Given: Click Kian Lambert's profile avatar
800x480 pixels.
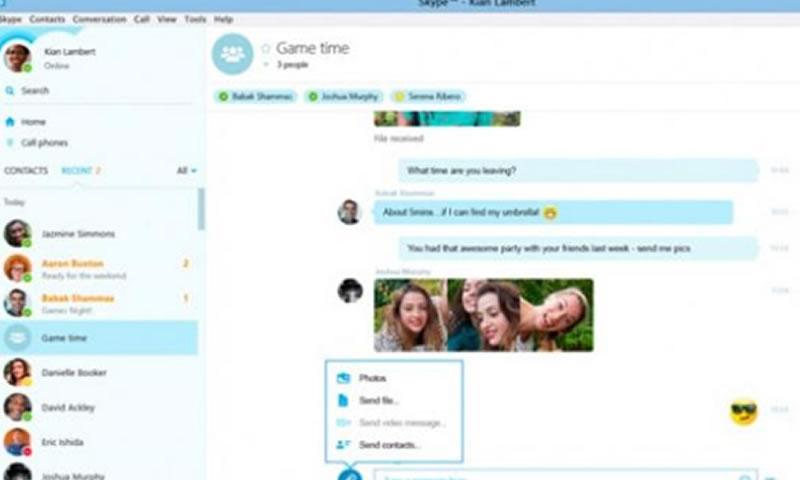Looking at the screenshot, I should click(17, 58).
